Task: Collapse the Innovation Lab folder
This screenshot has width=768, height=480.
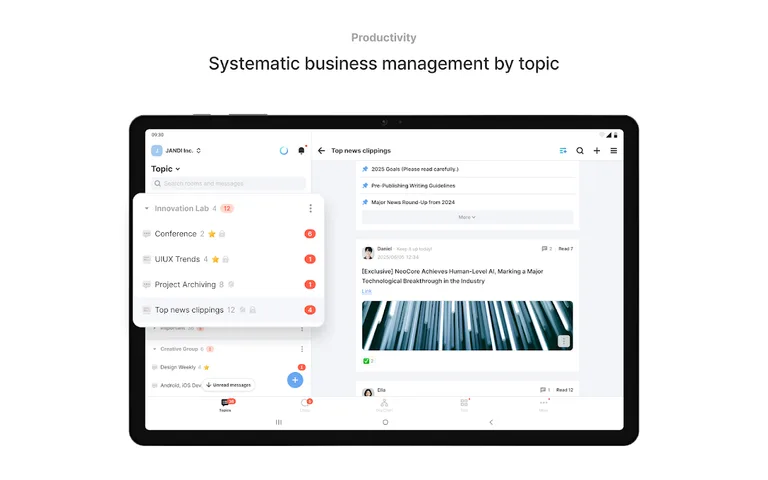Action: [x=147, y=209]
